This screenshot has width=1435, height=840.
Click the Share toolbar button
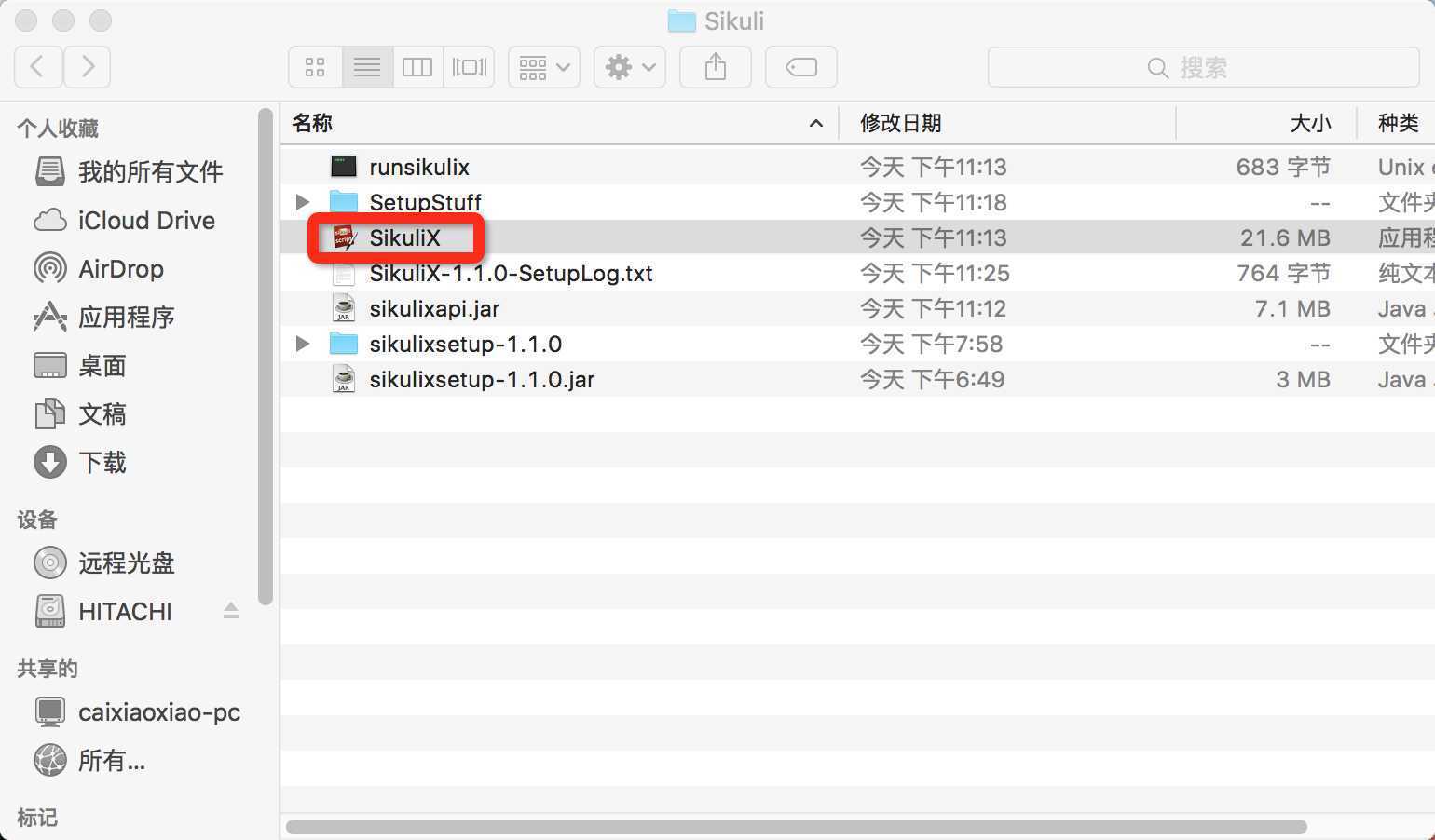[716, 67]
